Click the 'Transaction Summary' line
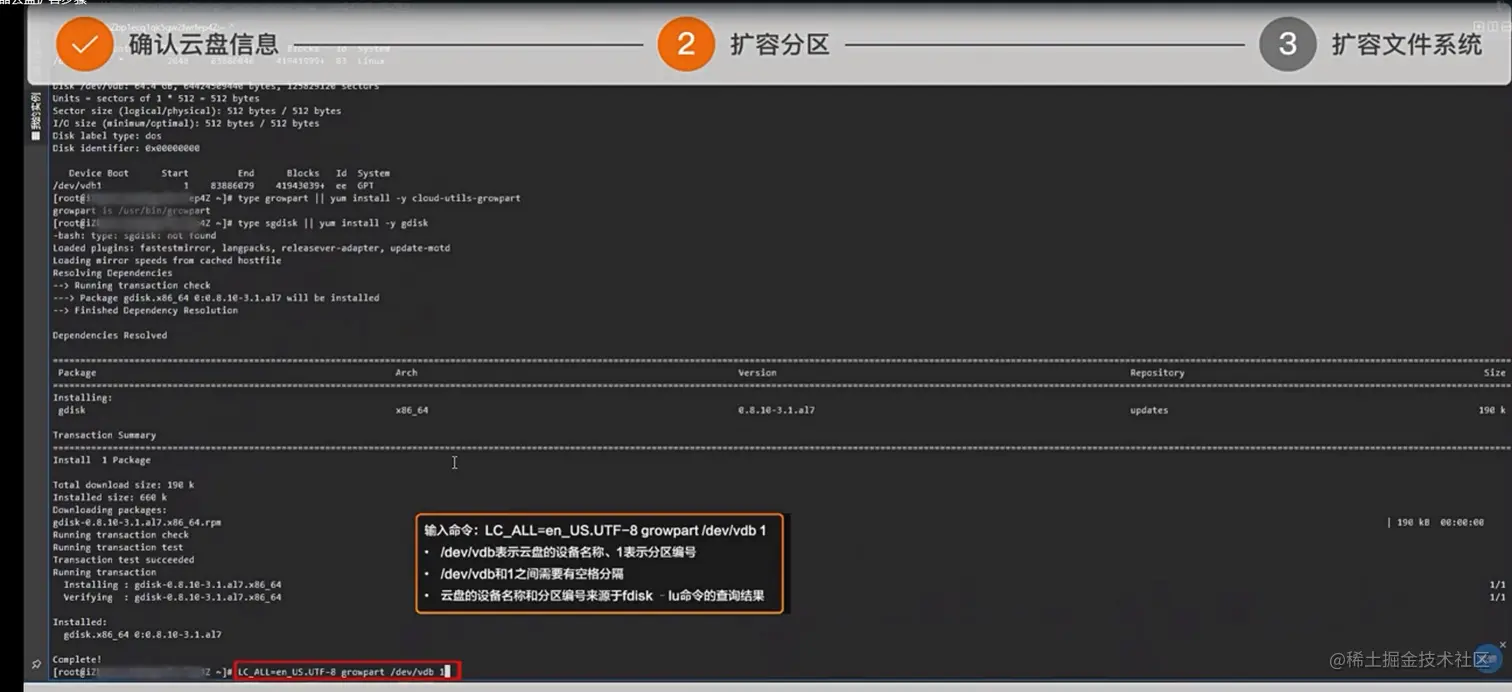 click(x=104, y=435)
